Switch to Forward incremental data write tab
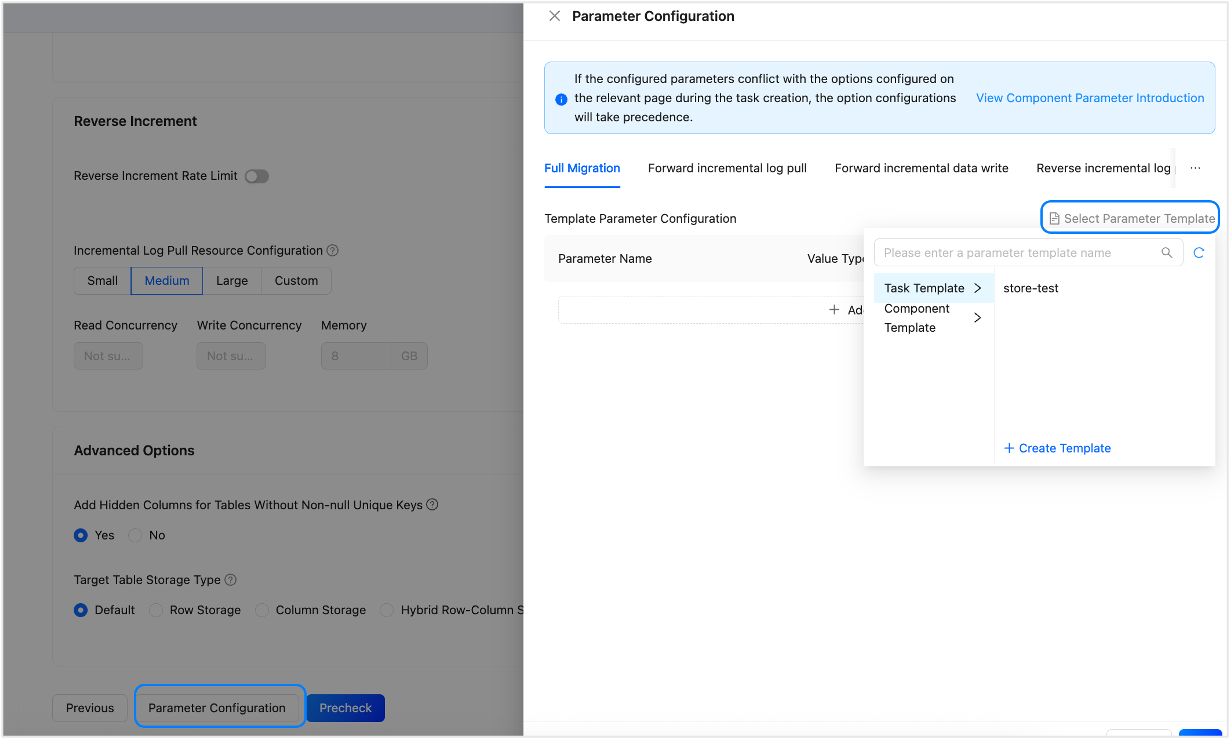The image size is (1230, 738). pos(921,168)
